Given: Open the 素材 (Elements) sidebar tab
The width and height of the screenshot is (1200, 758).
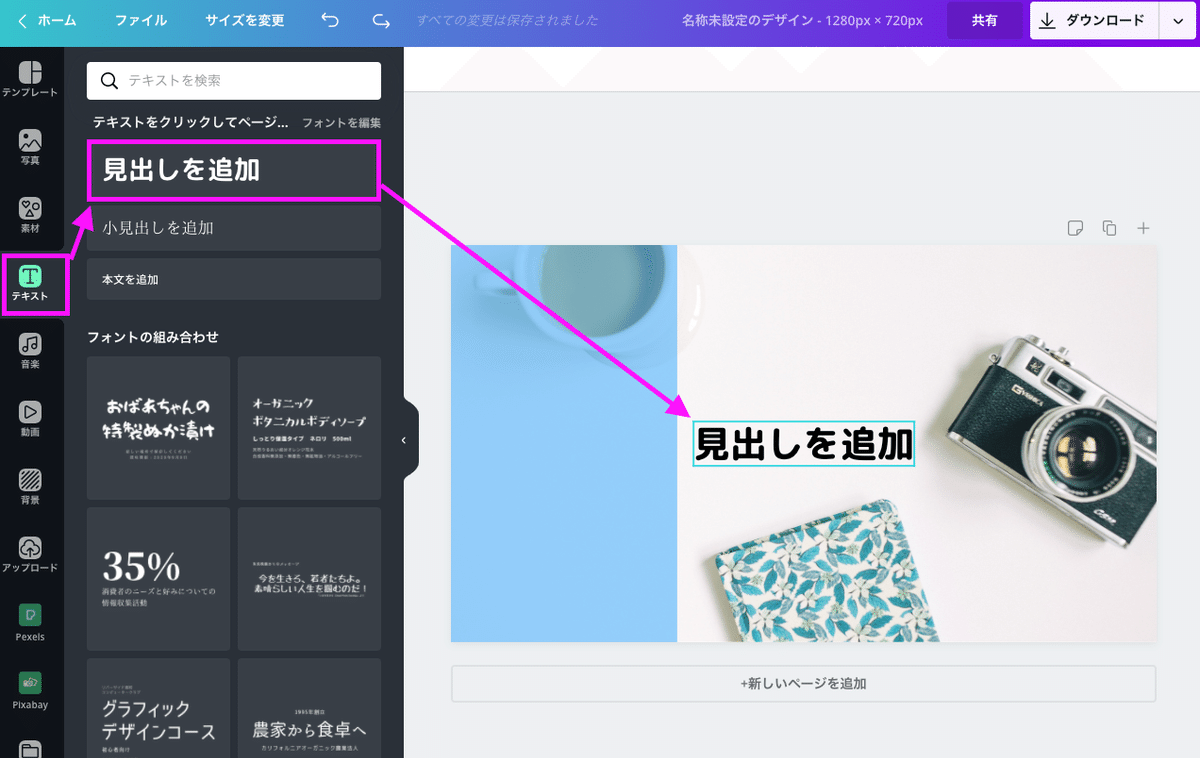Looking at the screenshot, I should click(x=30, y=216).
